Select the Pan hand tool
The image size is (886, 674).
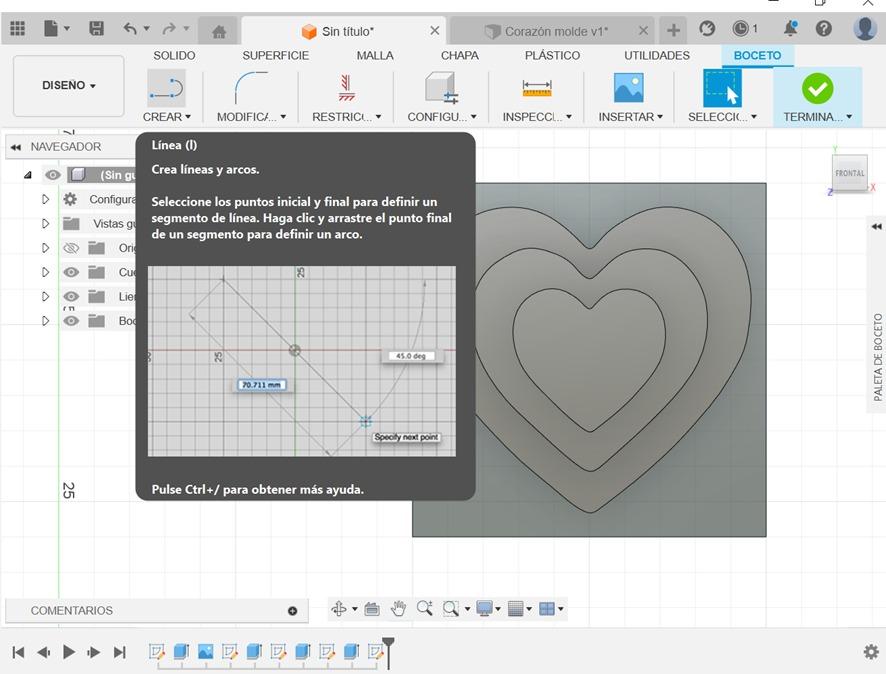click(x=398, y=608)
